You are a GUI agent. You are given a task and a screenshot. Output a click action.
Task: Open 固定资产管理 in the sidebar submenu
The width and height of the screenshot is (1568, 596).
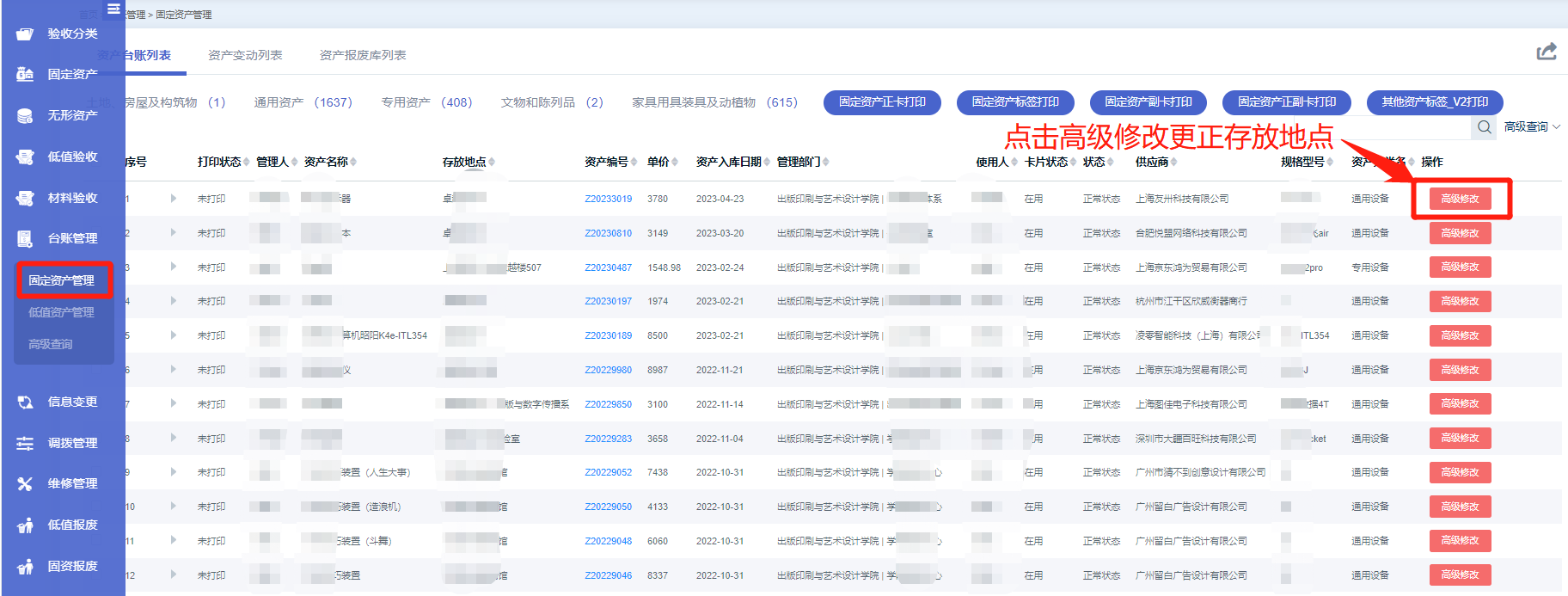(x=61, y=280)
